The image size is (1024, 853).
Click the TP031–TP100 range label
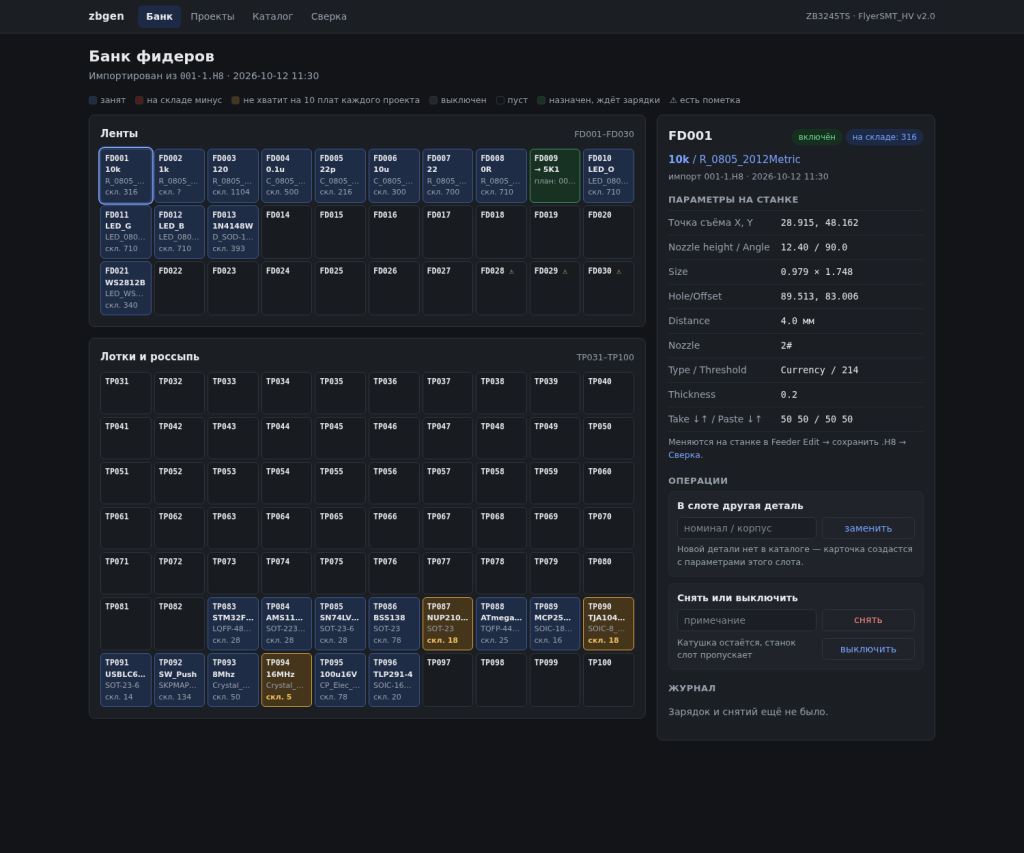tap(605, 357)
